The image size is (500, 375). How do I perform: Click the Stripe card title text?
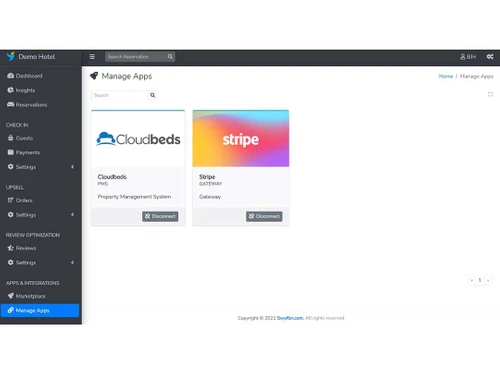click(x=207, y=177)
